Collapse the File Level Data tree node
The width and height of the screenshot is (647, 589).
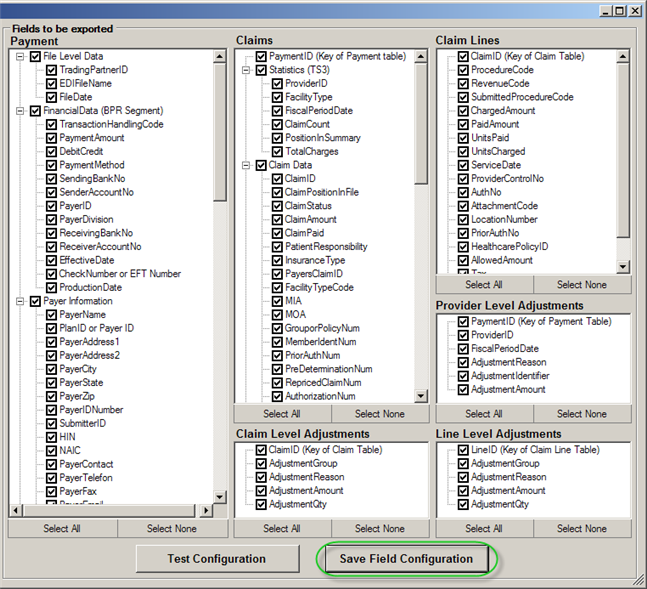[21, 57]
